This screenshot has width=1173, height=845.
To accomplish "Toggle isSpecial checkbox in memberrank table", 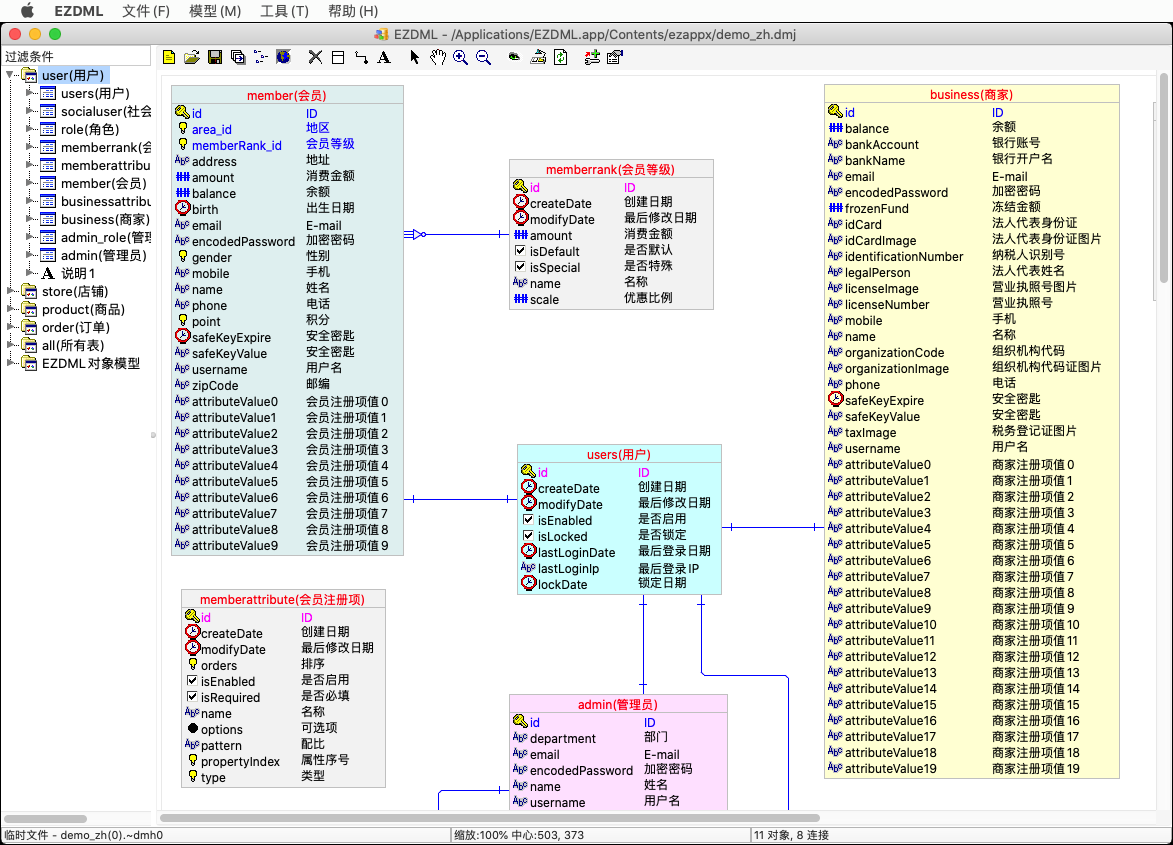I will pyautogui.click(x=520, y=267).
